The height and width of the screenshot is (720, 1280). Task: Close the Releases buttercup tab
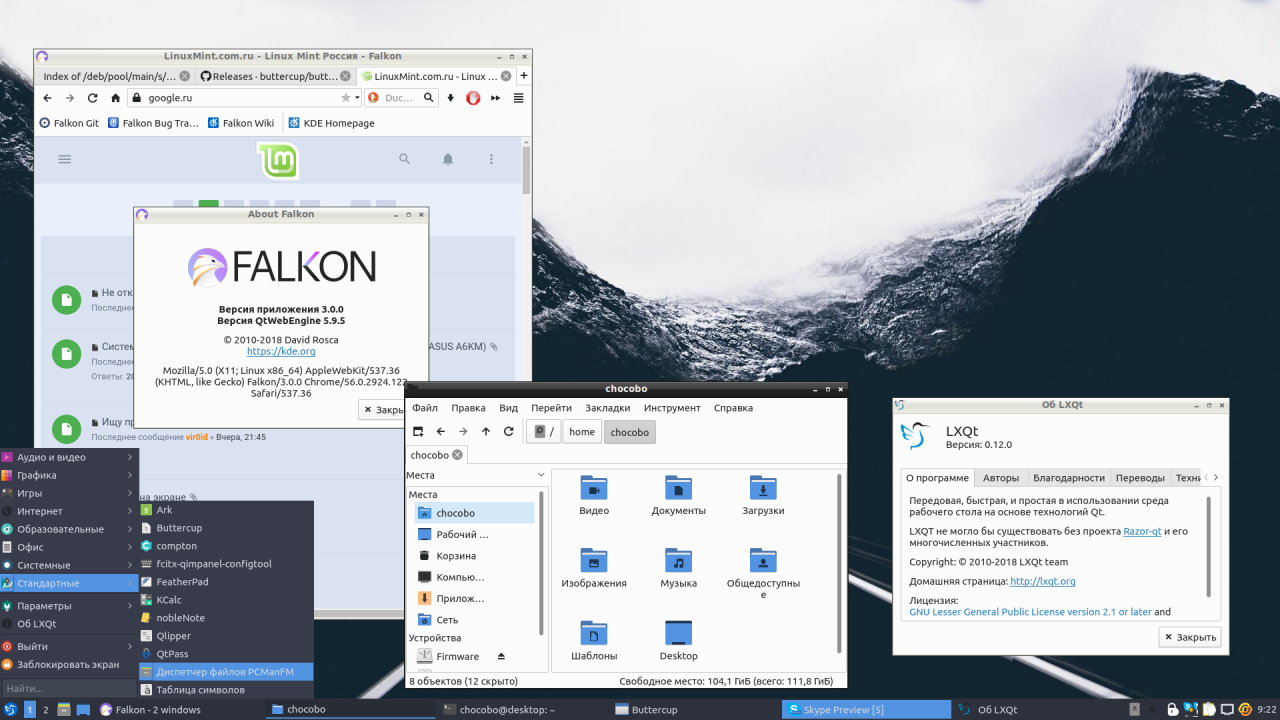point(345,76)
